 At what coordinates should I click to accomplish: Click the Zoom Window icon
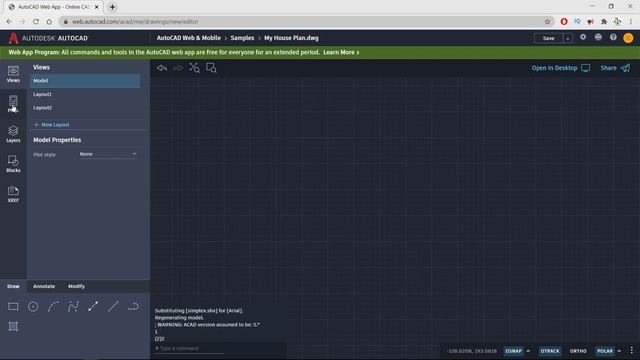211,68
